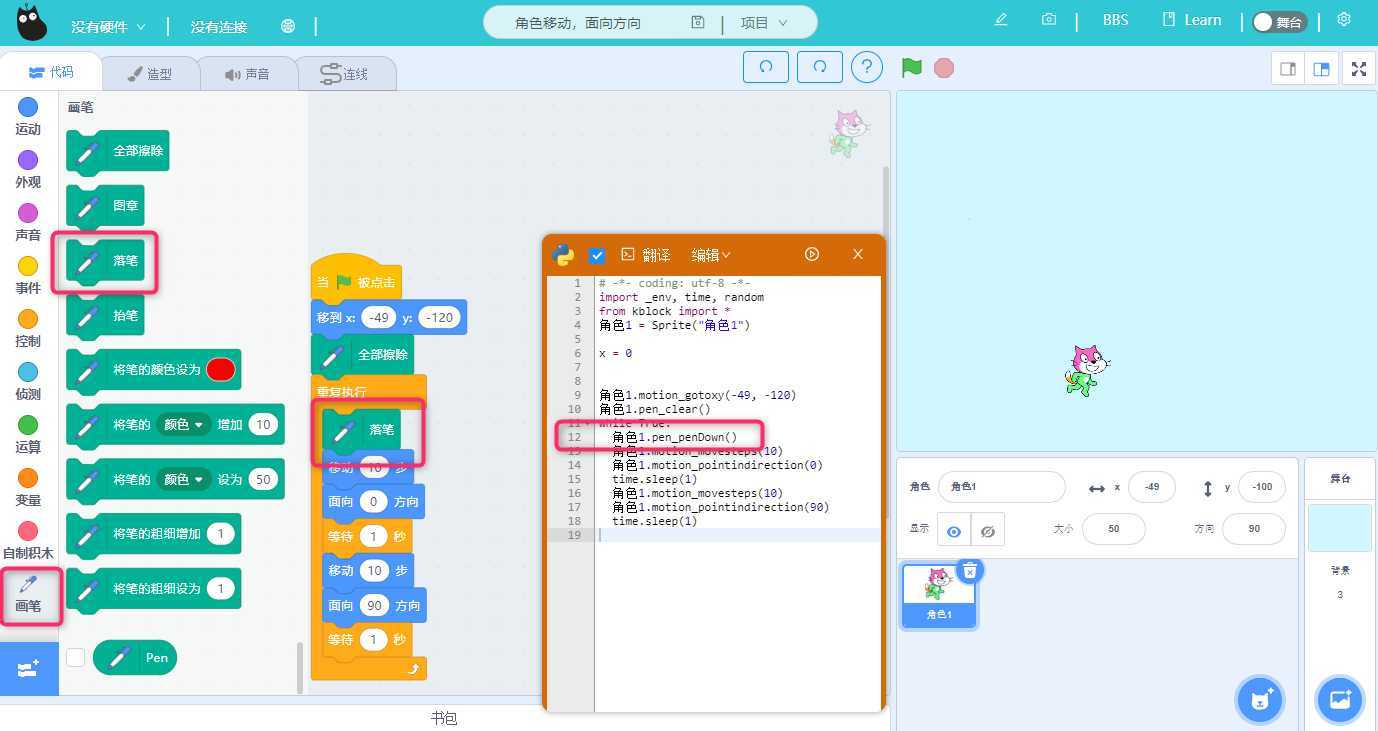Viewport: 1378px width, 731px height.
Task: Click the camera screenshot icon
Action: point(1048,20)
